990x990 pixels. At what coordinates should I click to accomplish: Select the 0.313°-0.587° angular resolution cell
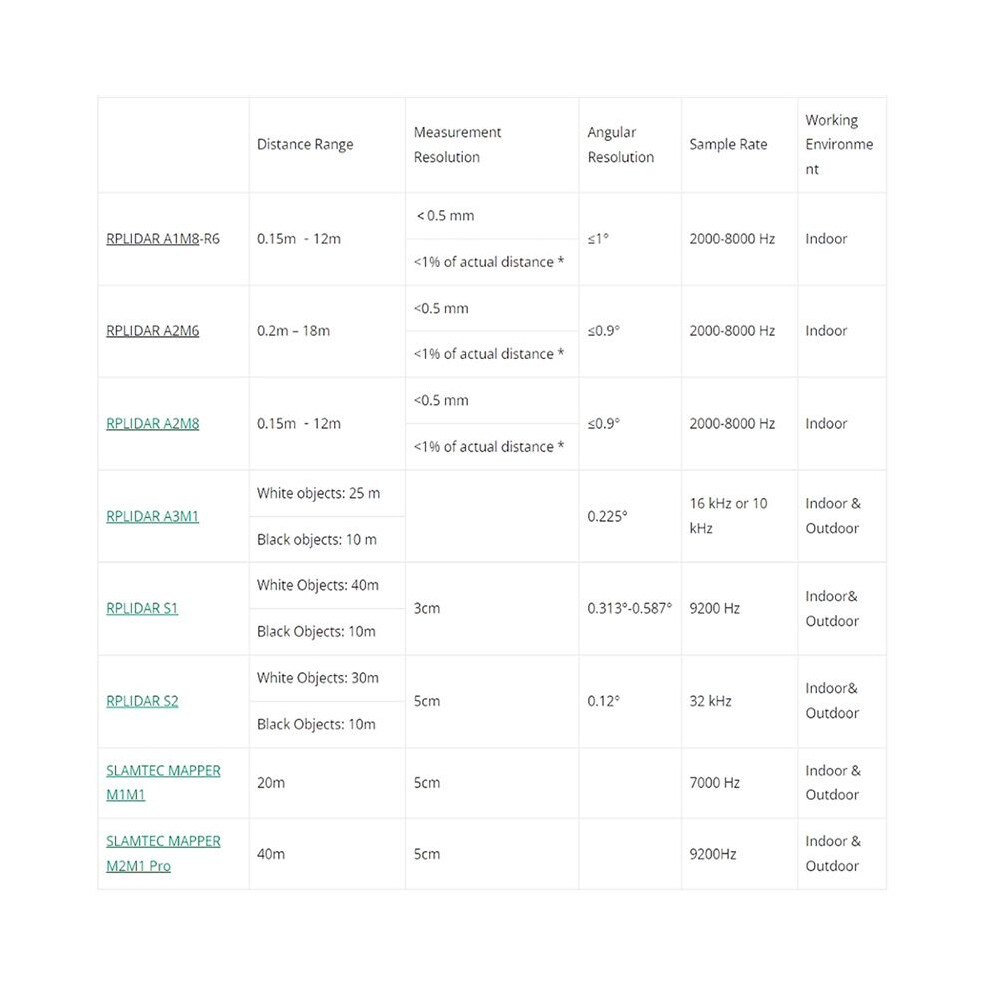coord(629,608)
